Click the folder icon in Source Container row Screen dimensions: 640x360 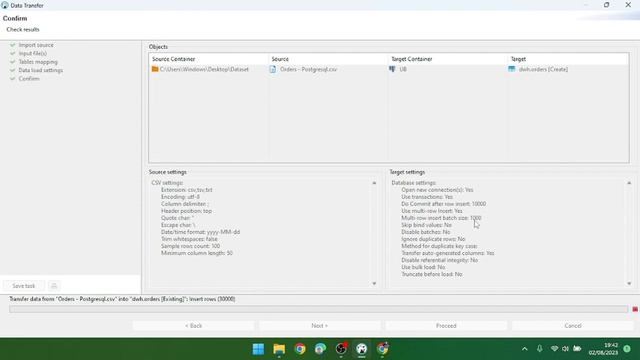155,69
